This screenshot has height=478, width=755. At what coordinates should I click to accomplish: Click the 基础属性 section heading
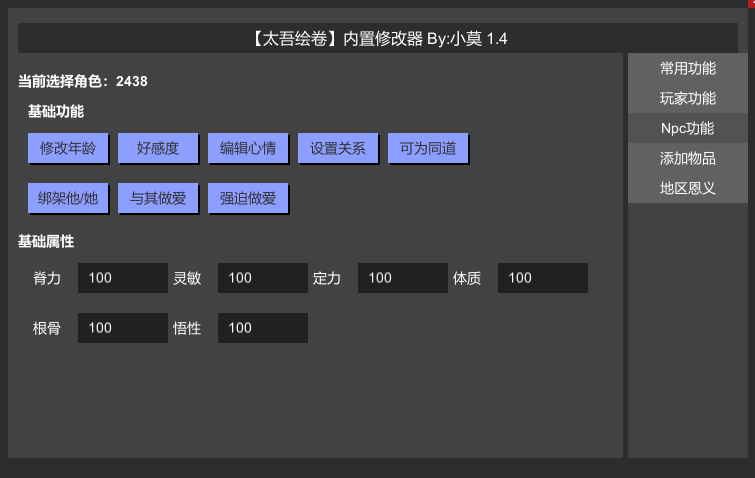[x=46, y=242]
